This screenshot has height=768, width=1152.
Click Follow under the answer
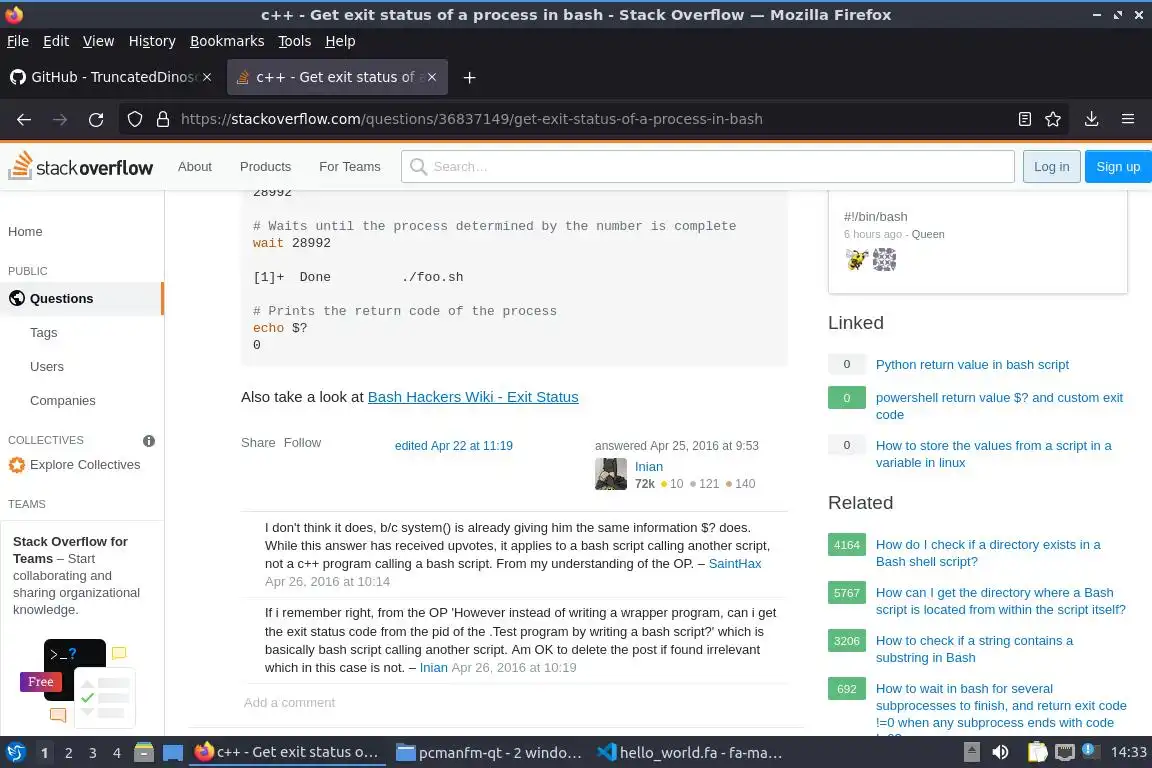pyautogui.click(x=303, y=442)
